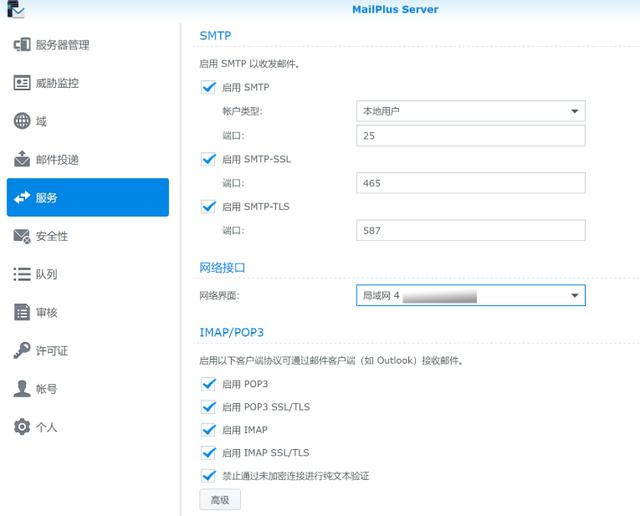640x516 pixels.
Task: Click the MailPlus Server window title
Action: [395, 9]
